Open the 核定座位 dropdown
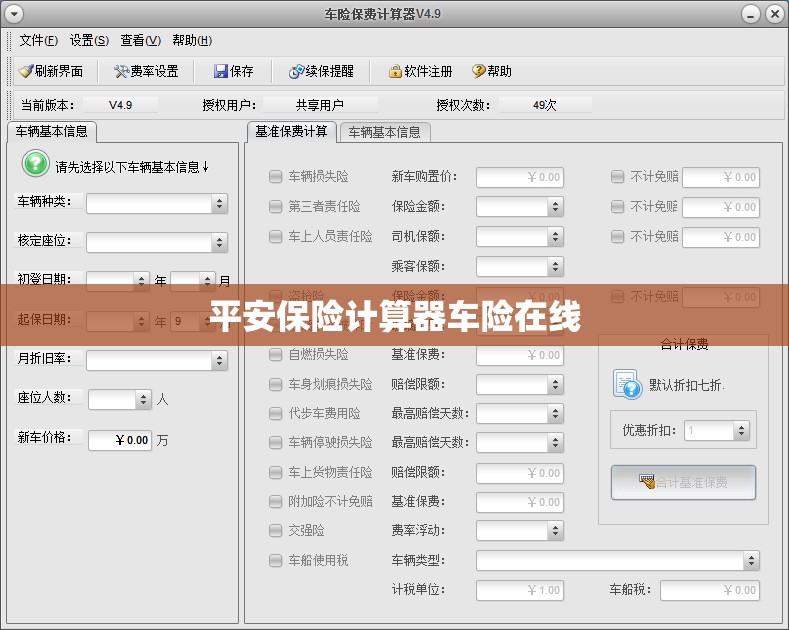 tap(157, 243)
